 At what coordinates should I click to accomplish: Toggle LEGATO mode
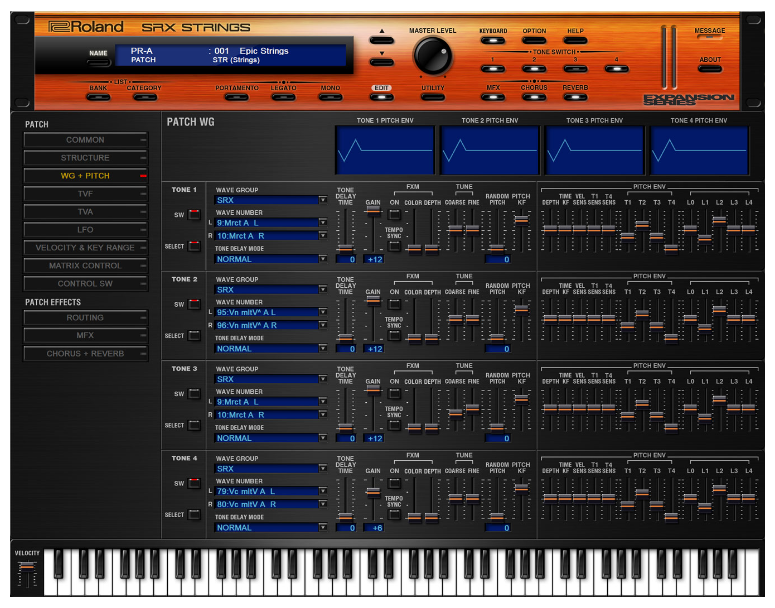(283, 97)
